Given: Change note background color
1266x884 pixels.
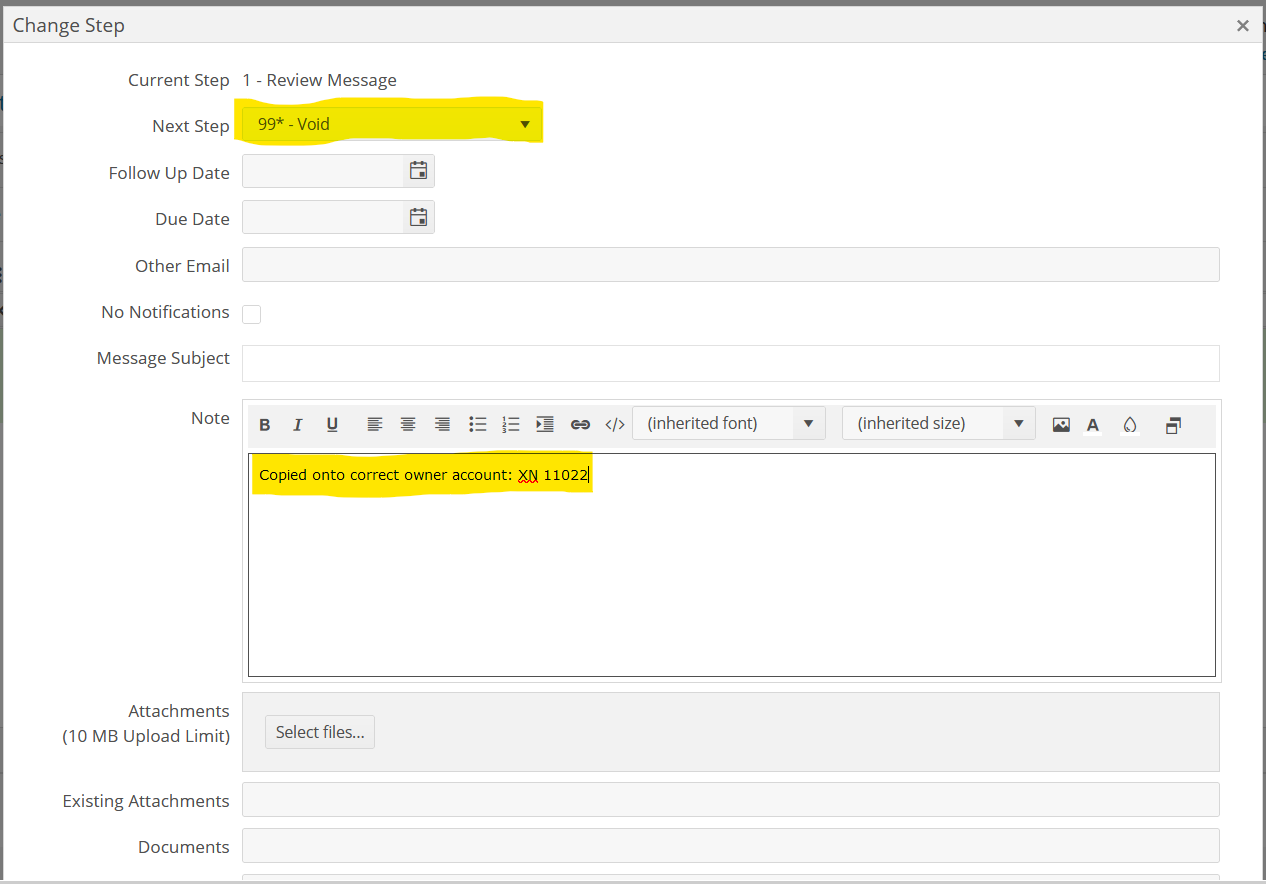Looking at the screenshot, I should (1130, 424).
